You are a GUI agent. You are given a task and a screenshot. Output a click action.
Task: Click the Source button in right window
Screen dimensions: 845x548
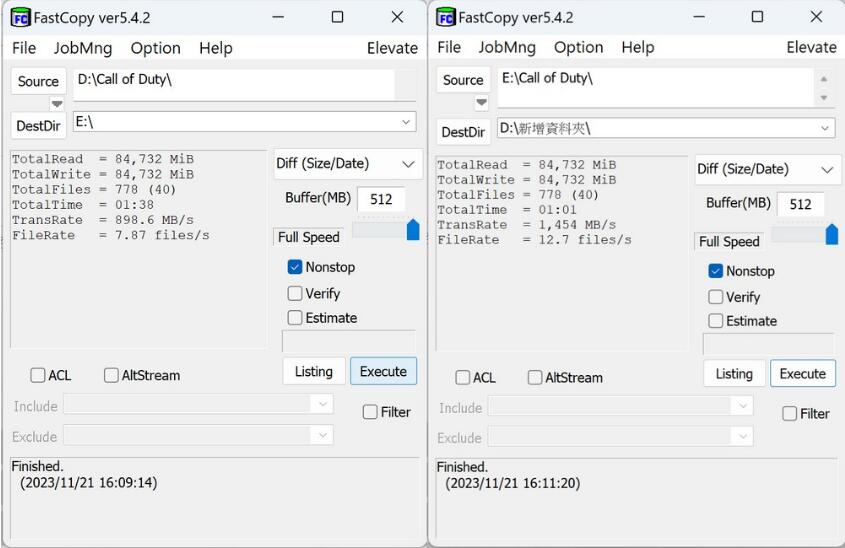[463, 80]
